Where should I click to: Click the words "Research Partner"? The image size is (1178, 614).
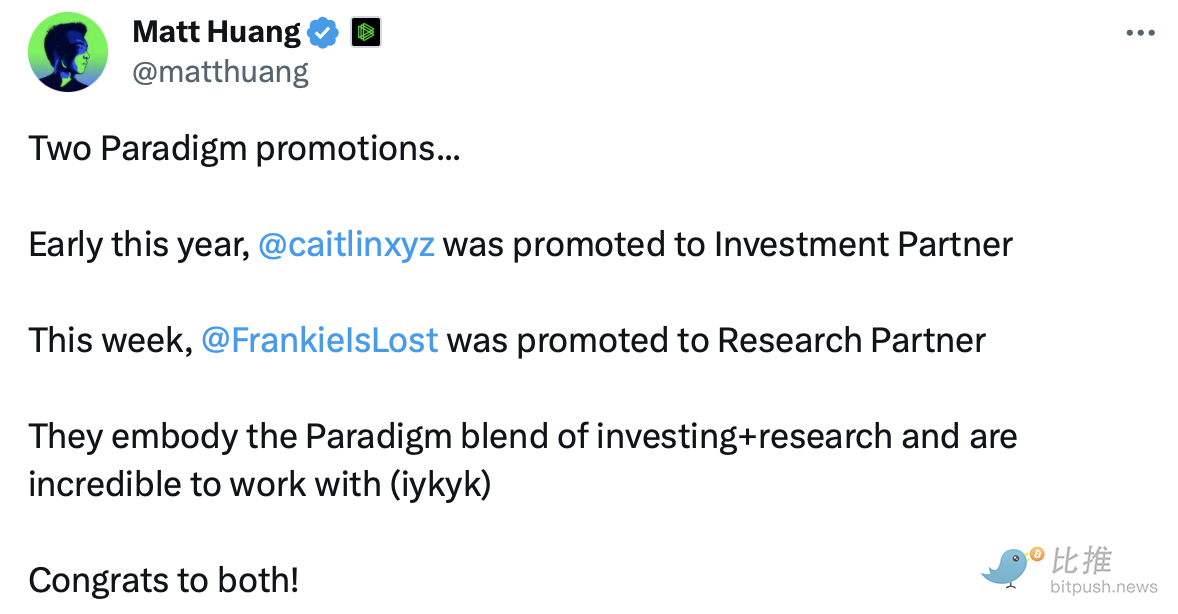click(x=851, y=341)
